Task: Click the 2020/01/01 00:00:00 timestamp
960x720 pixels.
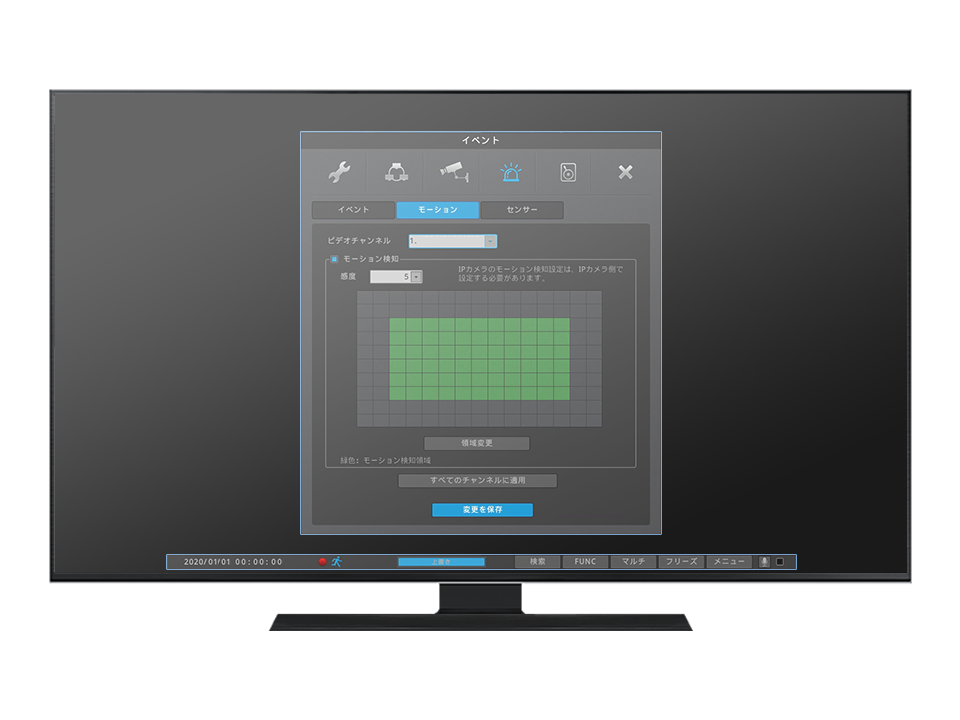Action: pos(233,562)
